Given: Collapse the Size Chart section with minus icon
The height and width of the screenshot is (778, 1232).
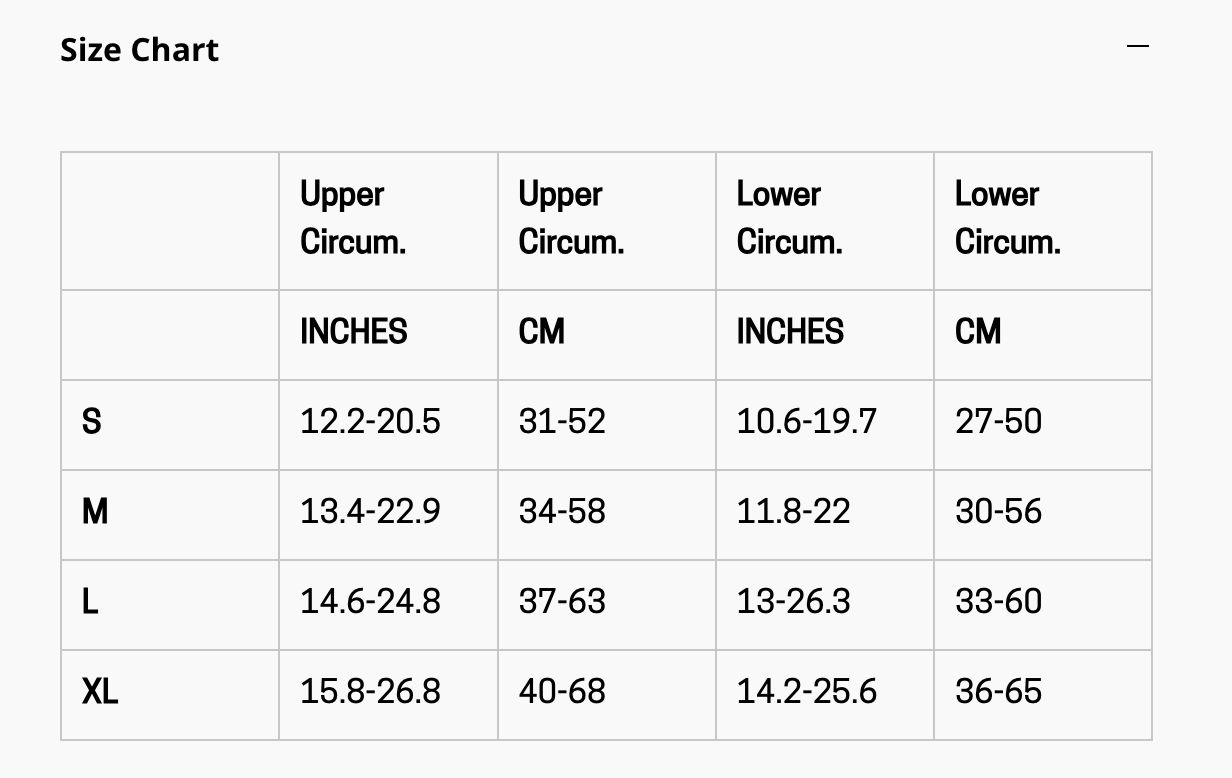Looking at the screenshot, I should click(1138, 46).
